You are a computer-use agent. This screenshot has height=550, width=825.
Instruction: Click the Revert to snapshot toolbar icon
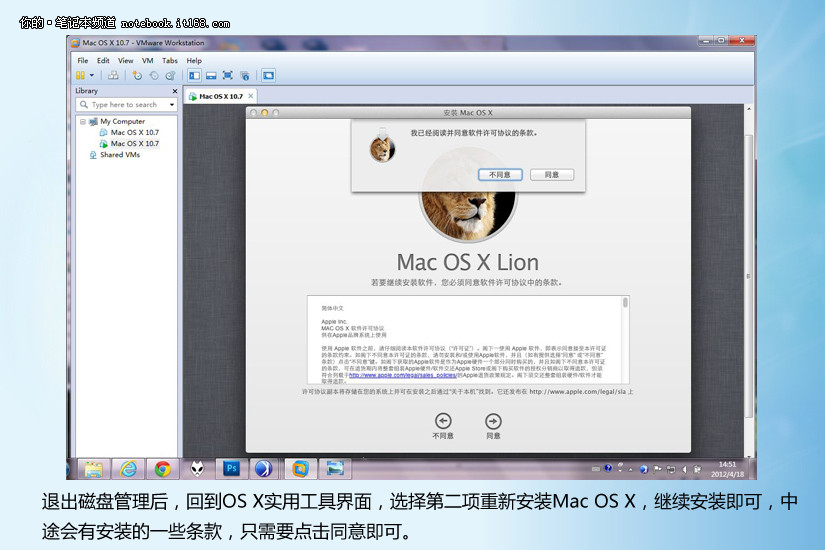[x=154, y=76]
